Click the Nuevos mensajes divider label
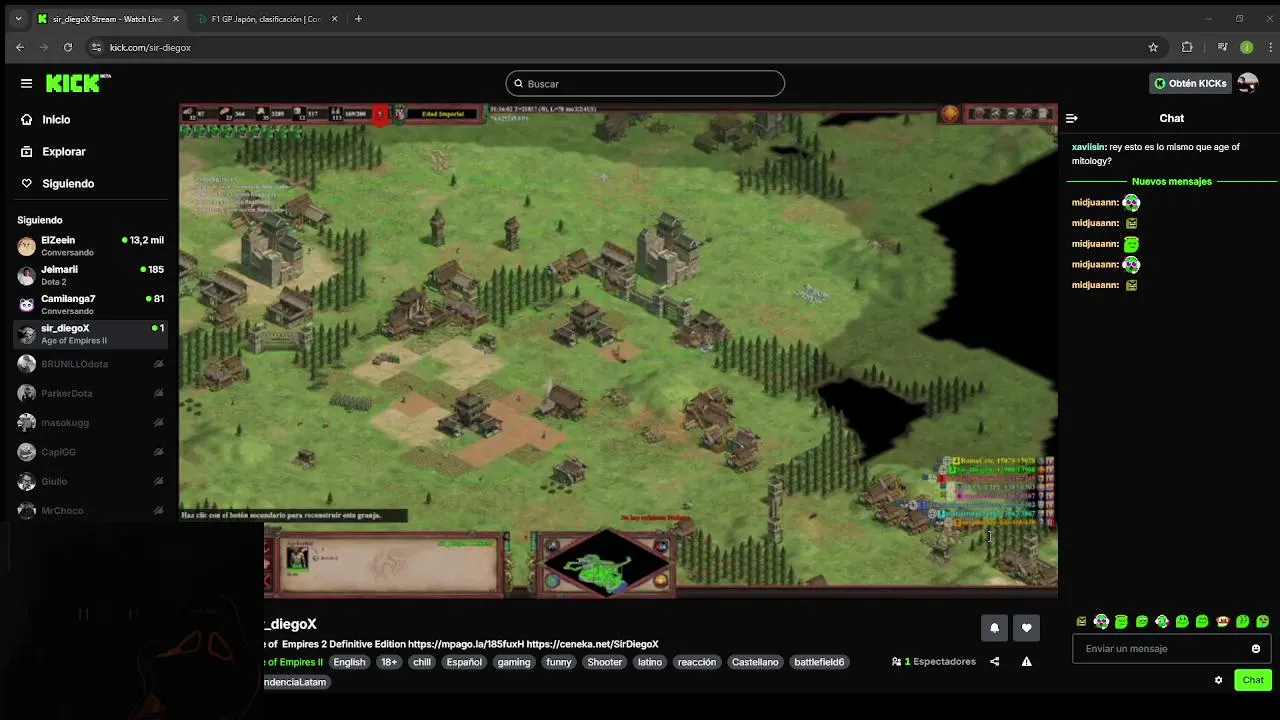Viewport: 1280px width, 720px height. [1172, 181]
